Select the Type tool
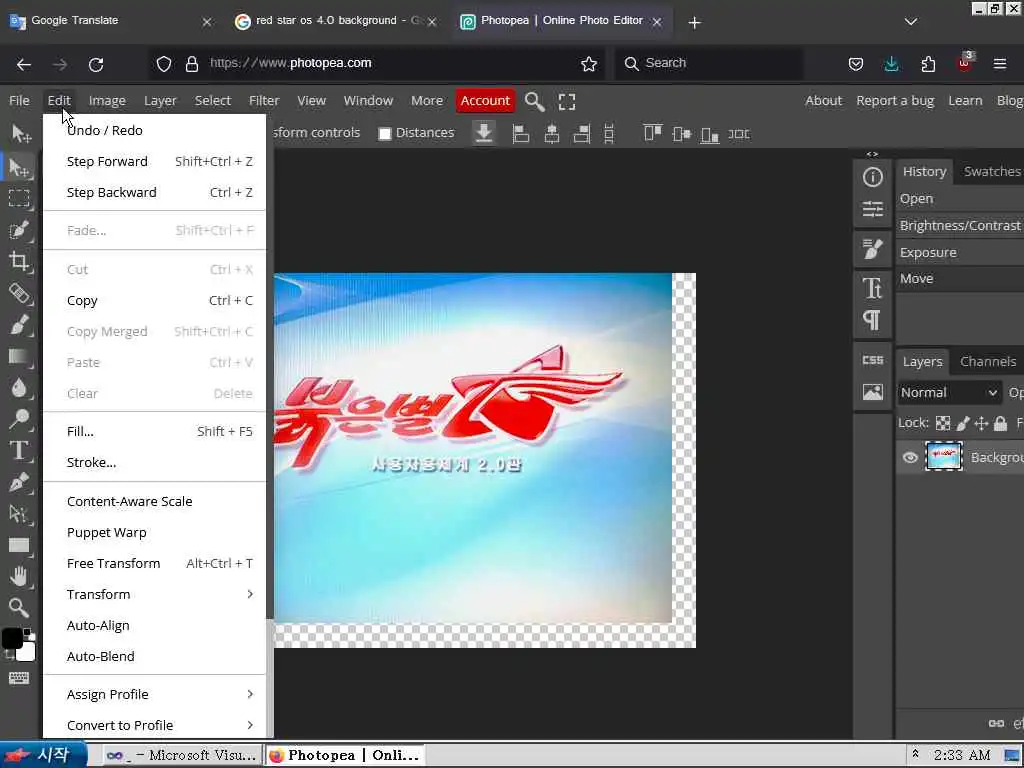The image size is (1024, 768). (x=19, y=451)
